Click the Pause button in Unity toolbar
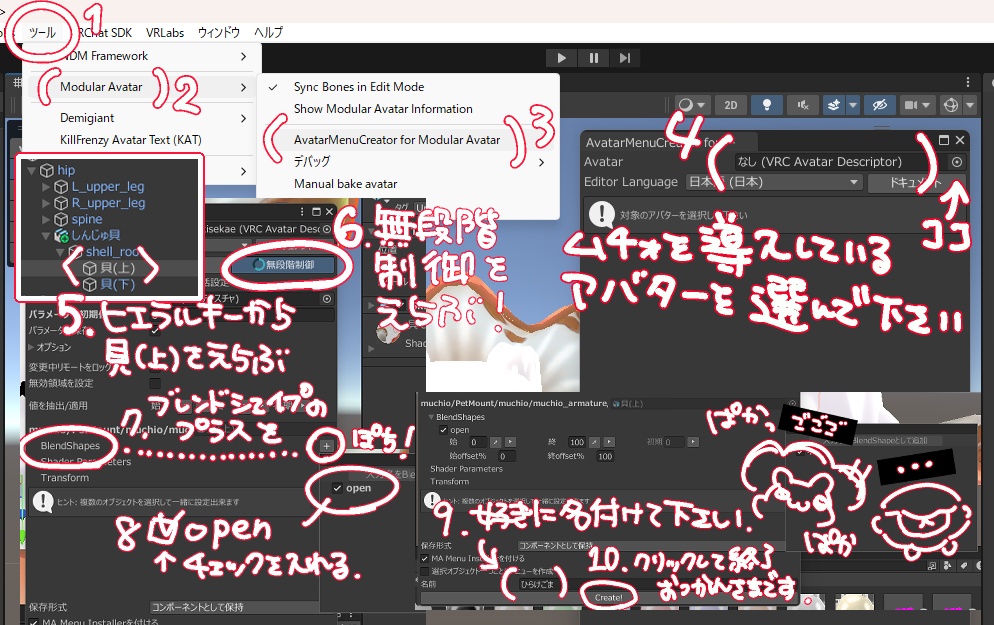Viewport: 994px width, 625px height. [x=593, y=58]
